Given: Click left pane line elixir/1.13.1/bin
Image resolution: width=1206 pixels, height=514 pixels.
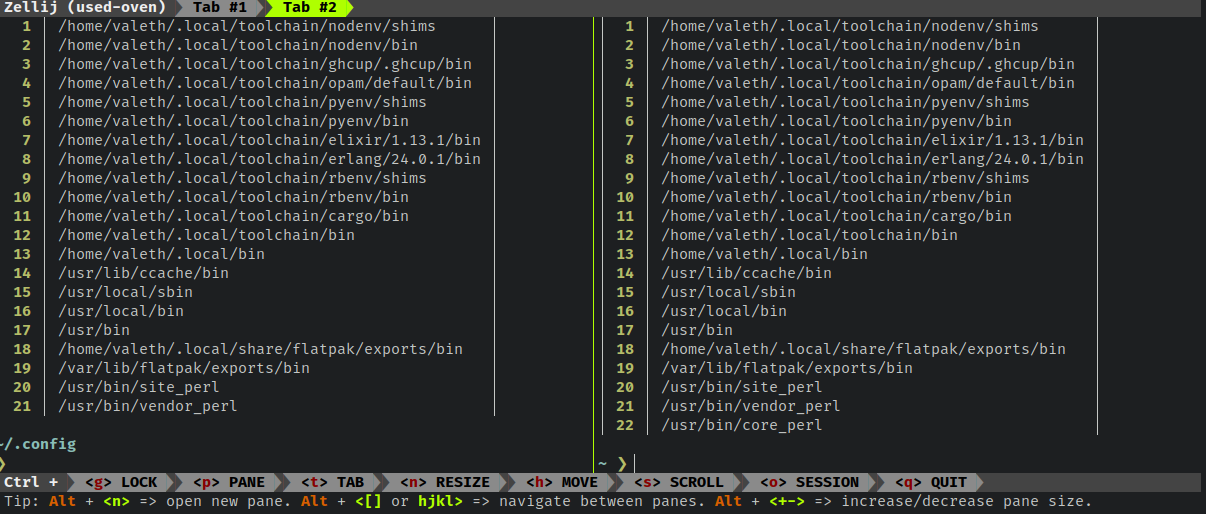Looking at the screenshot, I should tap(270, 140).
